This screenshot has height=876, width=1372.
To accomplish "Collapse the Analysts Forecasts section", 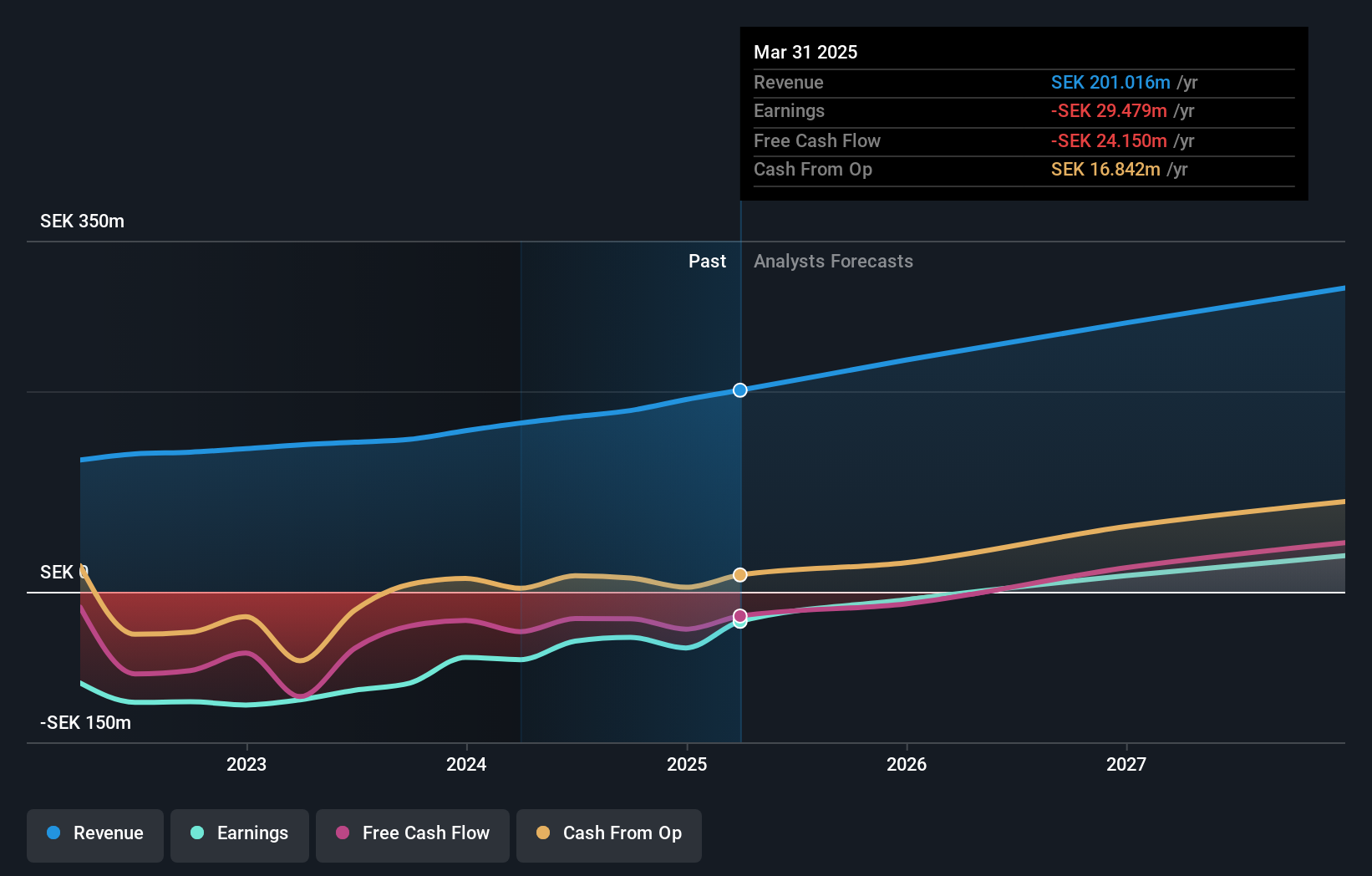I will point(832,261).
